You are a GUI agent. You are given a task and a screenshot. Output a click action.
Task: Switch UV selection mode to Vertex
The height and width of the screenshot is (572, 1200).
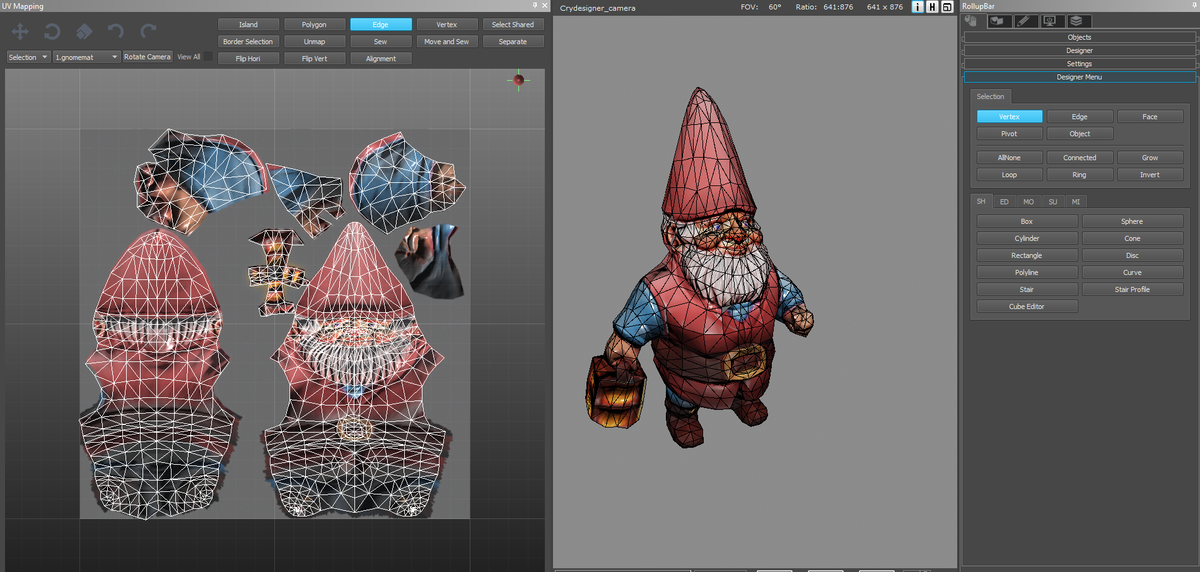(x=448, y=24)
